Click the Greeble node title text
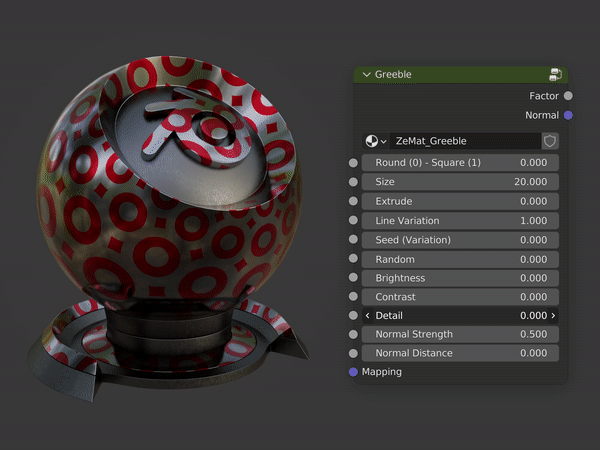This screenshot has width=600, height=450. pyautogui.click(x=393, y=75)
